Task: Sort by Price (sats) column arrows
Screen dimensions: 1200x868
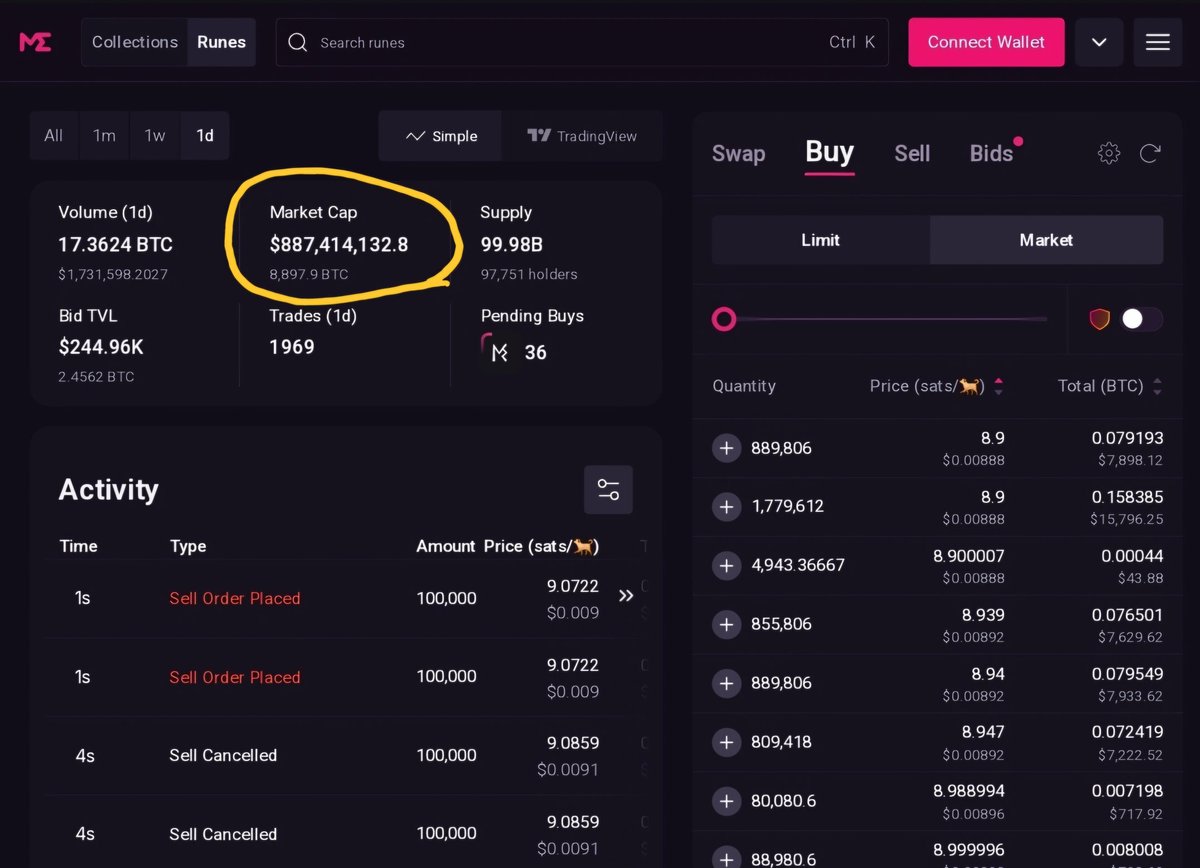Action: click(x=998, y=386)
